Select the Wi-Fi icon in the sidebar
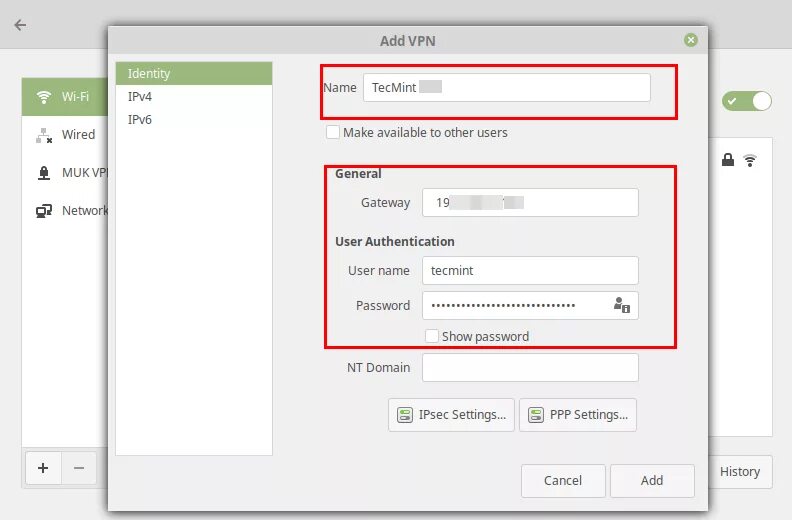 pos(44,97)
